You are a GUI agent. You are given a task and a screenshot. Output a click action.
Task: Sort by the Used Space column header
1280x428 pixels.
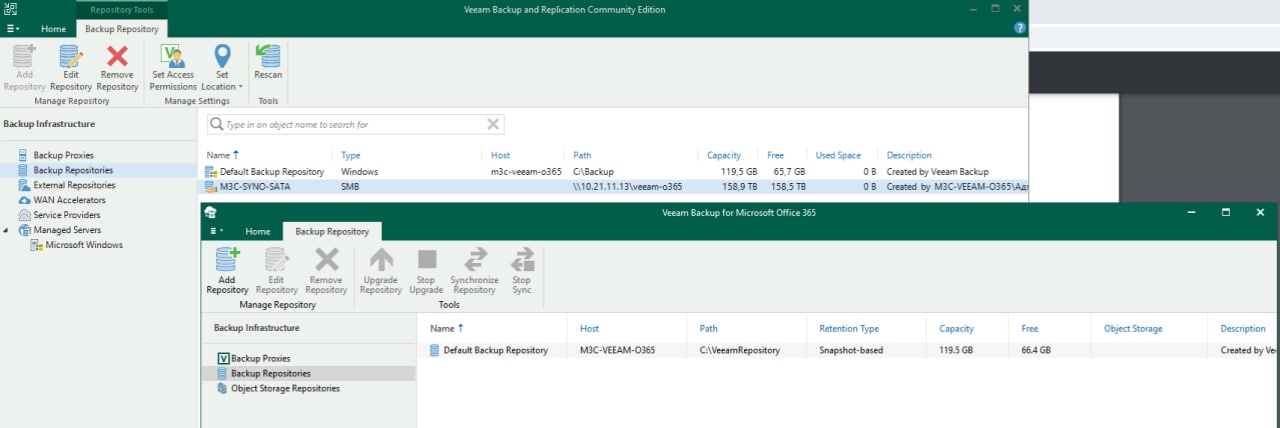click(x=837, y=155)
